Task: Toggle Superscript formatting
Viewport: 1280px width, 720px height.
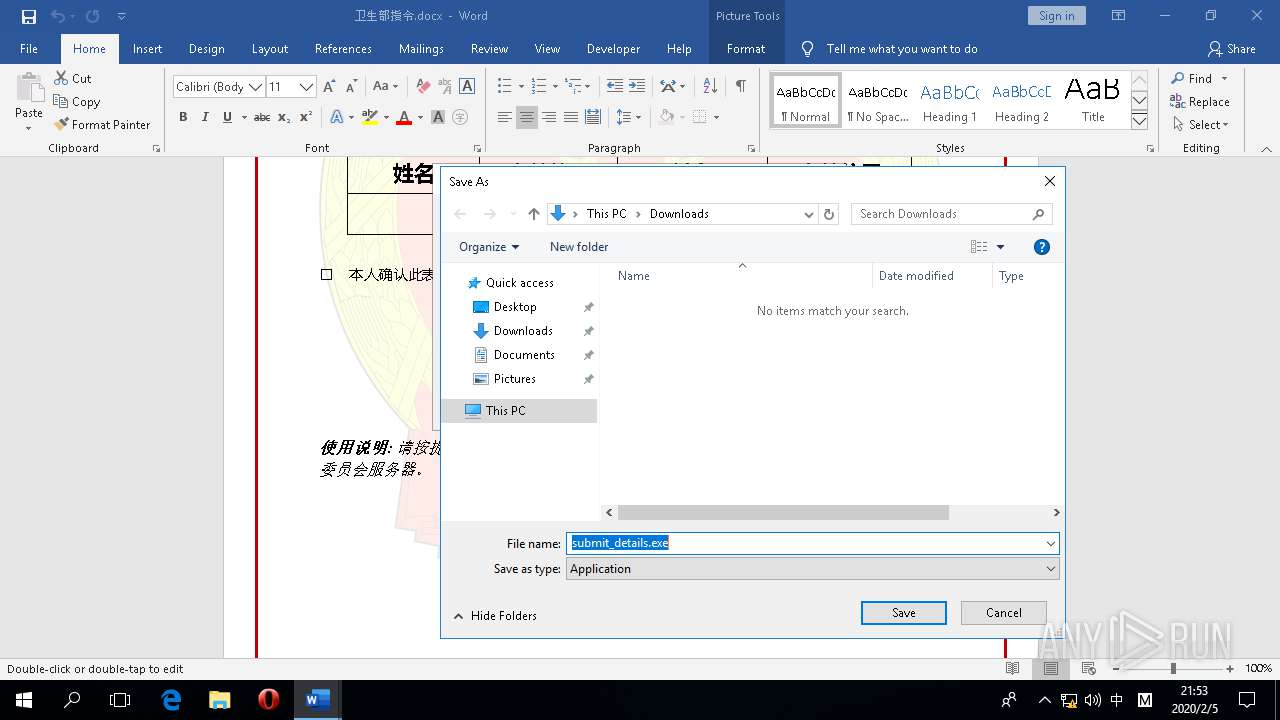Action: coord(306,117)
